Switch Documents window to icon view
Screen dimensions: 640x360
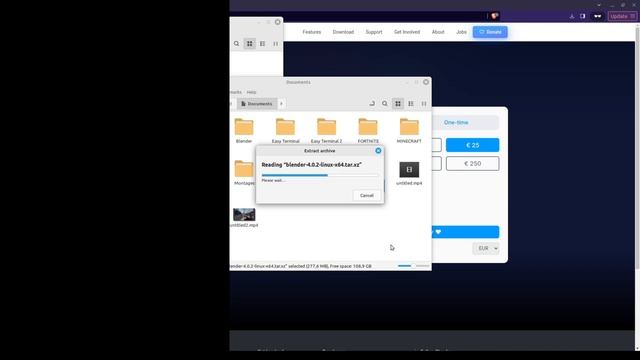398,104
